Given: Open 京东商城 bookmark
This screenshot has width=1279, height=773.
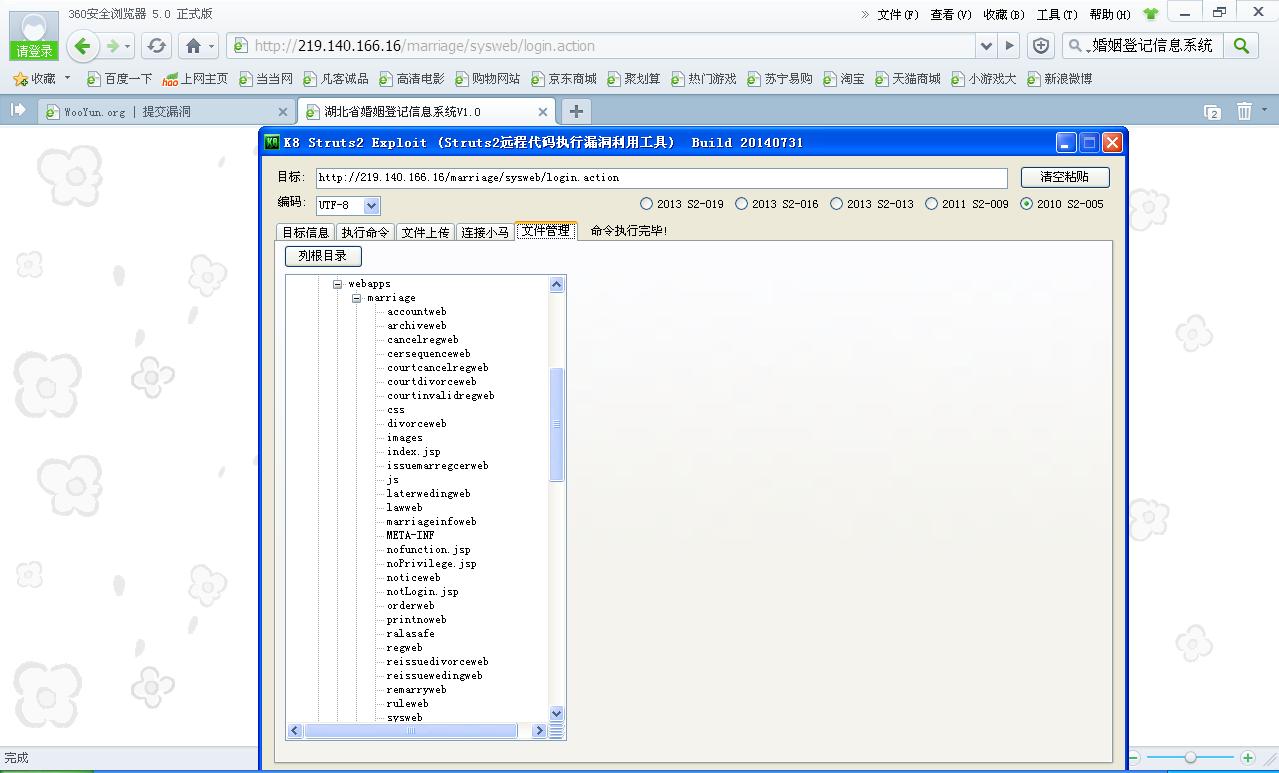Looking at the screenshot, I should tap(563, 78).
